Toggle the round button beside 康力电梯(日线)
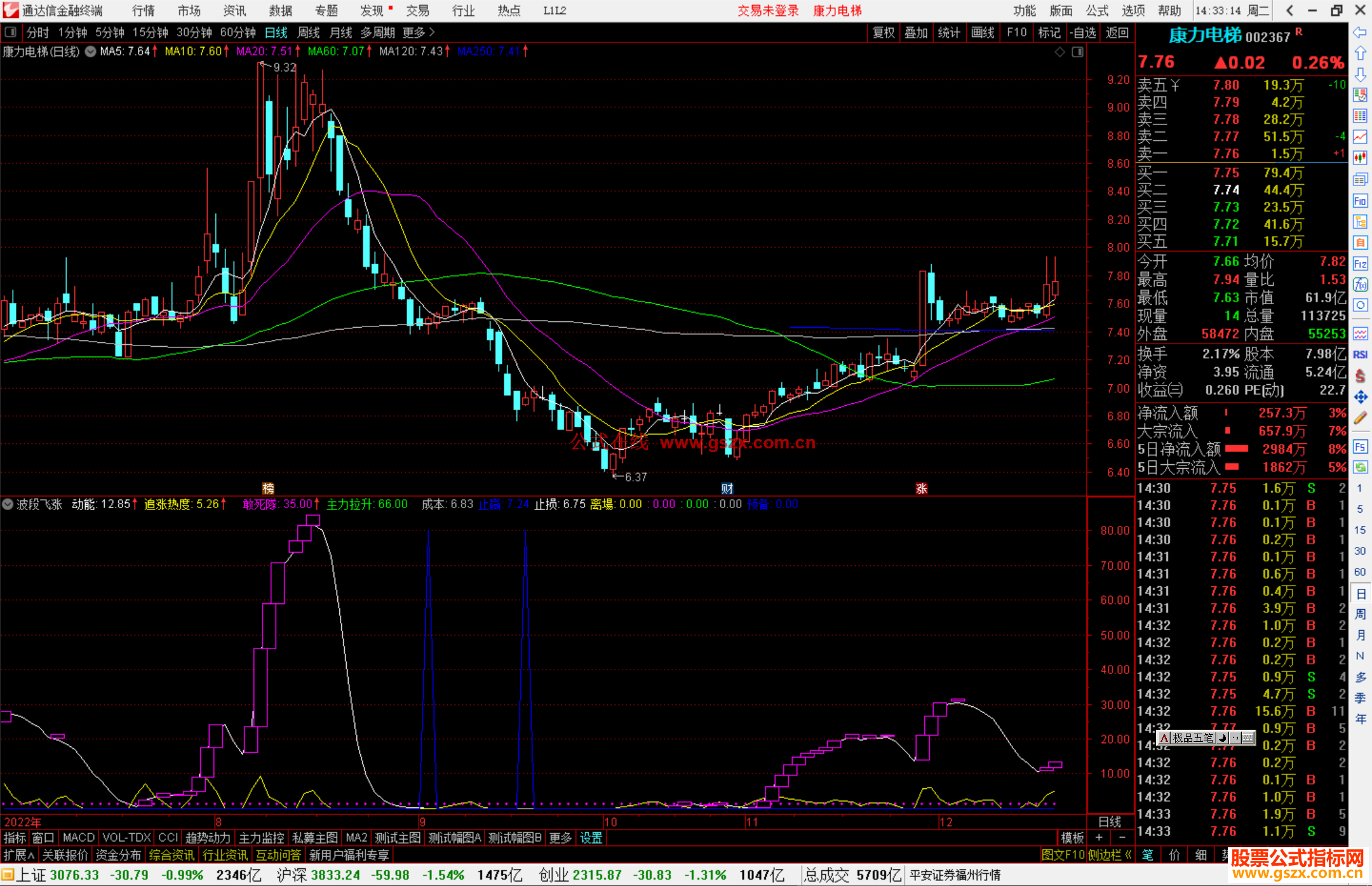1372x886 pixels. coord(91,51)
